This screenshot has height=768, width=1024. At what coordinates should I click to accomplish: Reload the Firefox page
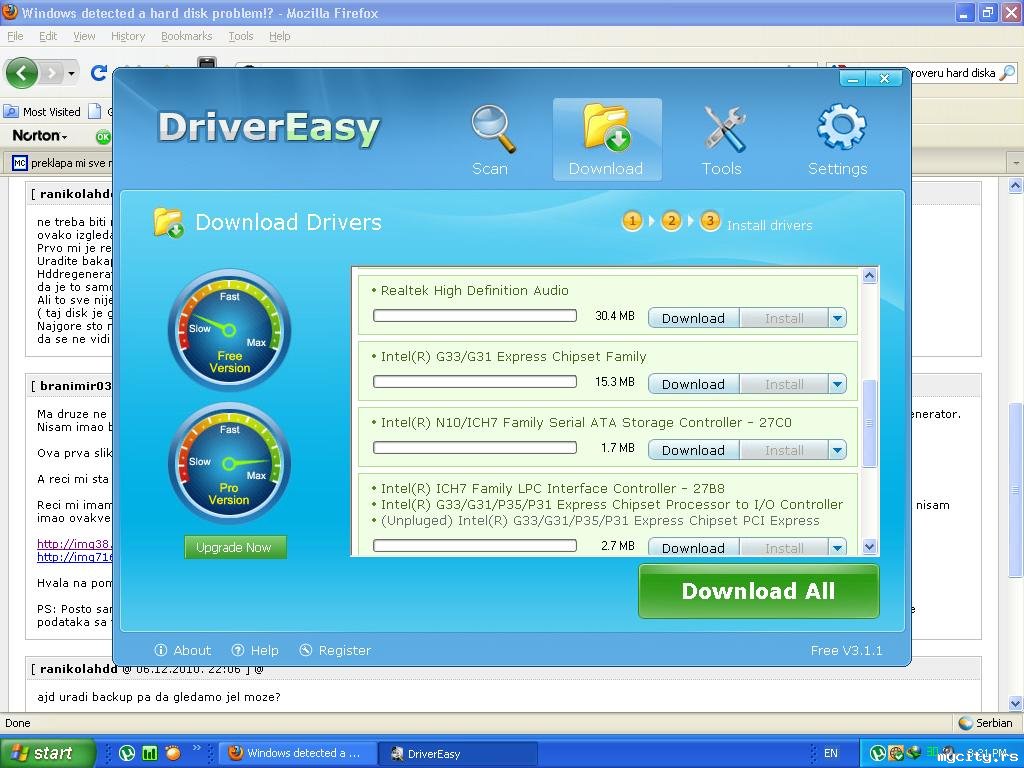coord(99,72)
